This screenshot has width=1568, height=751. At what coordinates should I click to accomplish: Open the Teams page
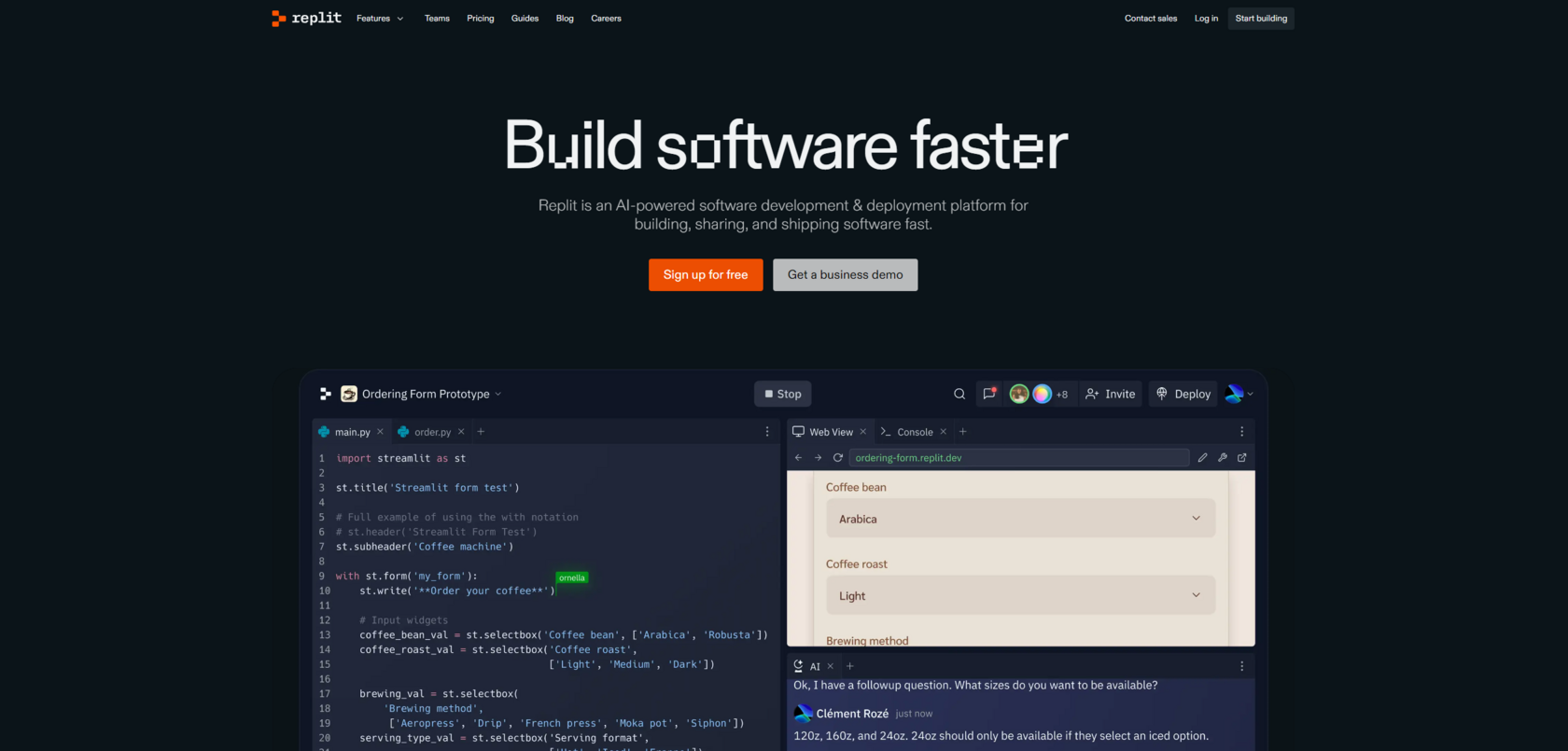[x=437, y=19]
